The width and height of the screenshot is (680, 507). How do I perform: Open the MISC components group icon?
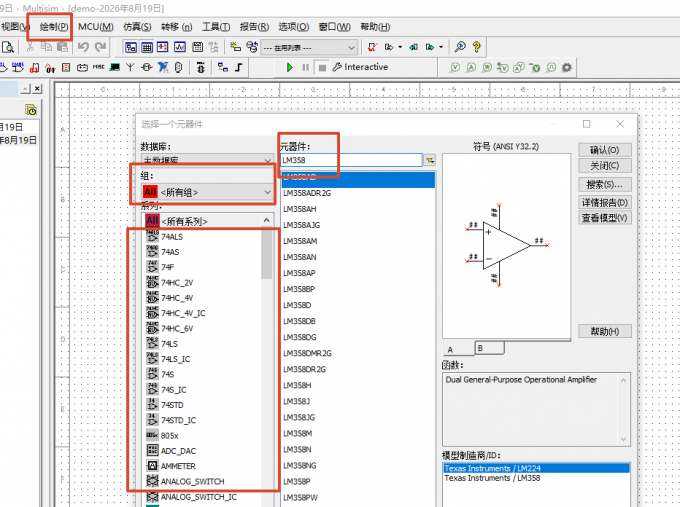pyautogui.click(x=98, y=67)
